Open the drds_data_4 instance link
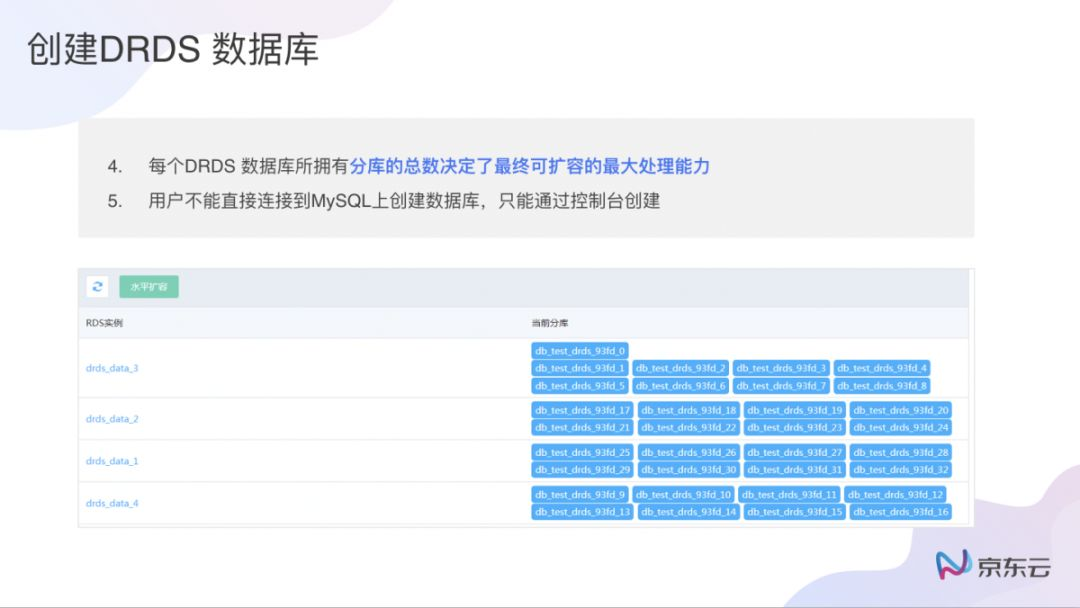 (x=112, y=503)
